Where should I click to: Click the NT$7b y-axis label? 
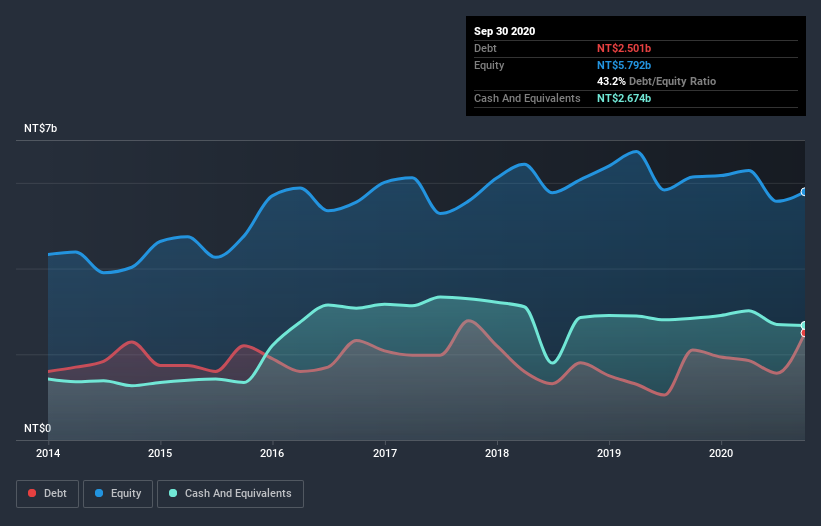coord(40,128)
